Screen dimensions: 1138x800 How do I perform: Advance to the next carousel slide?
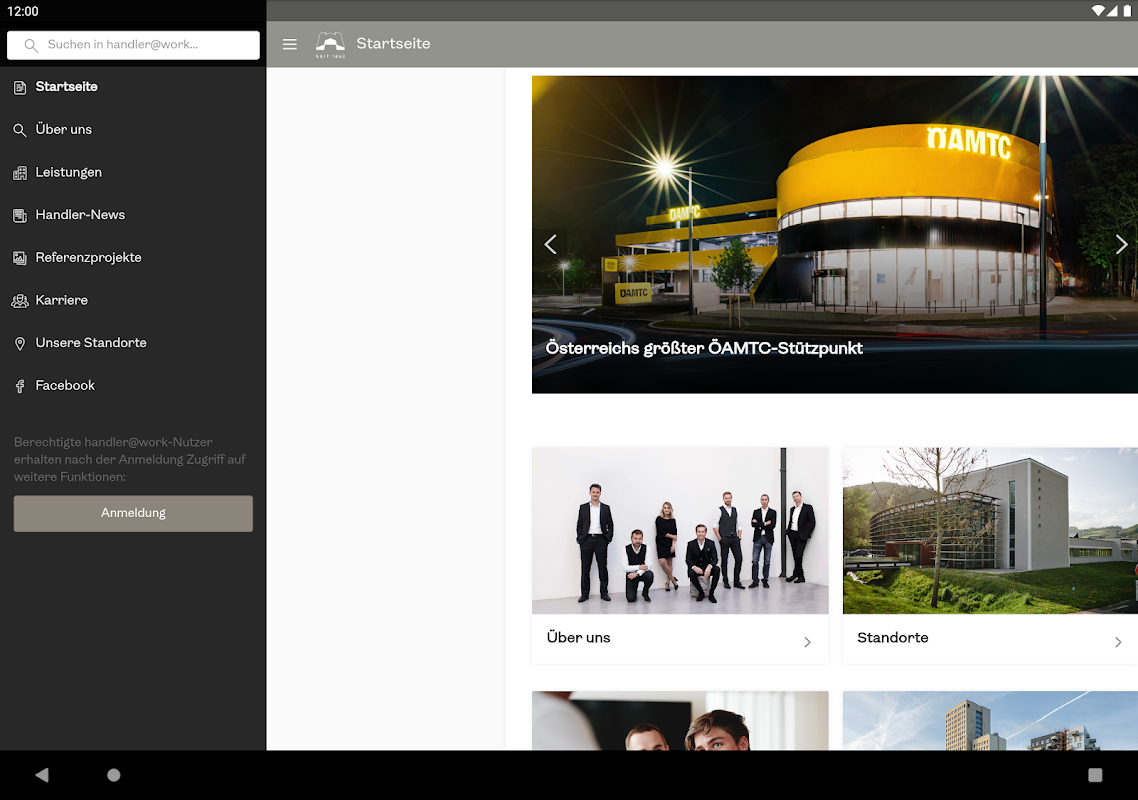[1121, 244]
